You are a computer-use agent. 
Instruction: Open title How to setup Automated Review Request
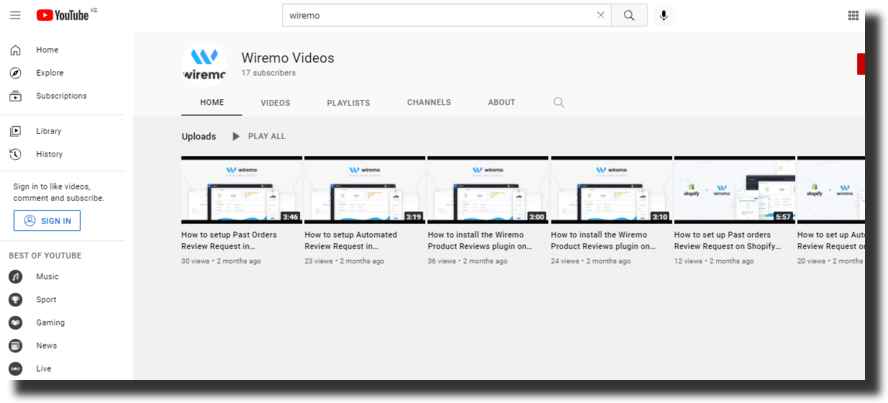(x=351, y=241)
